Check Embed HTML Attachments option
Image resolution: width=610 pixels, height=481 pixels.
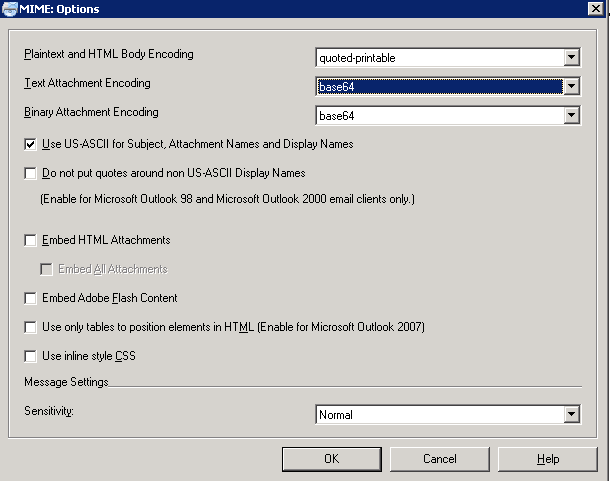pos(31,241)
